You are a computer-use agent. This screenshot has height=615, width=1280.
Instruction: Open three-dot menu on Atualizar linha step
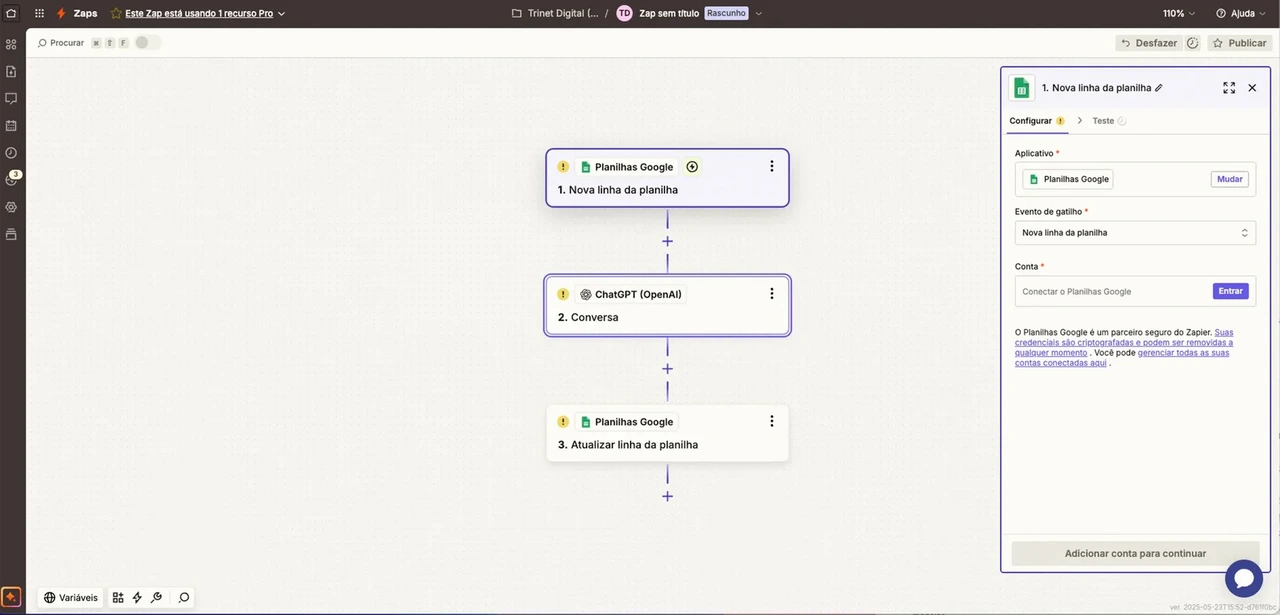771,421
